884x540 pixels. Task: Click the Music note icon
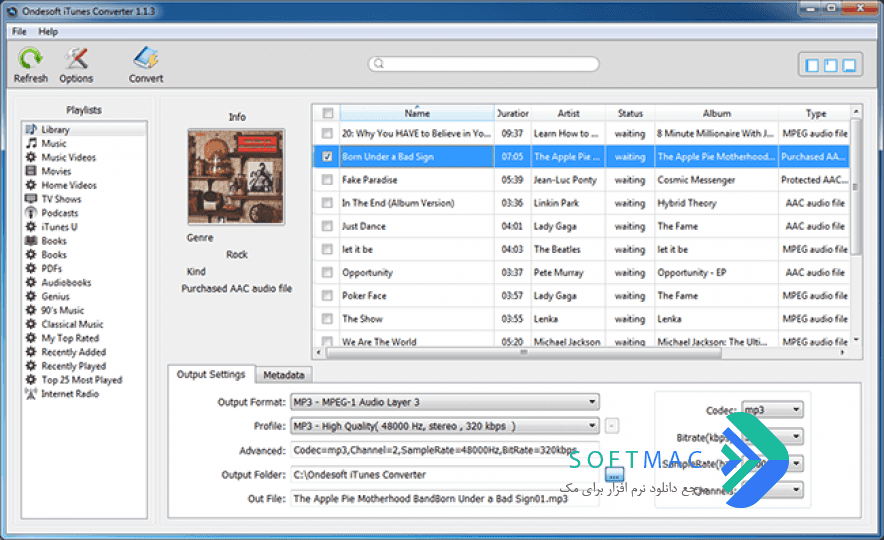(31, 143)
